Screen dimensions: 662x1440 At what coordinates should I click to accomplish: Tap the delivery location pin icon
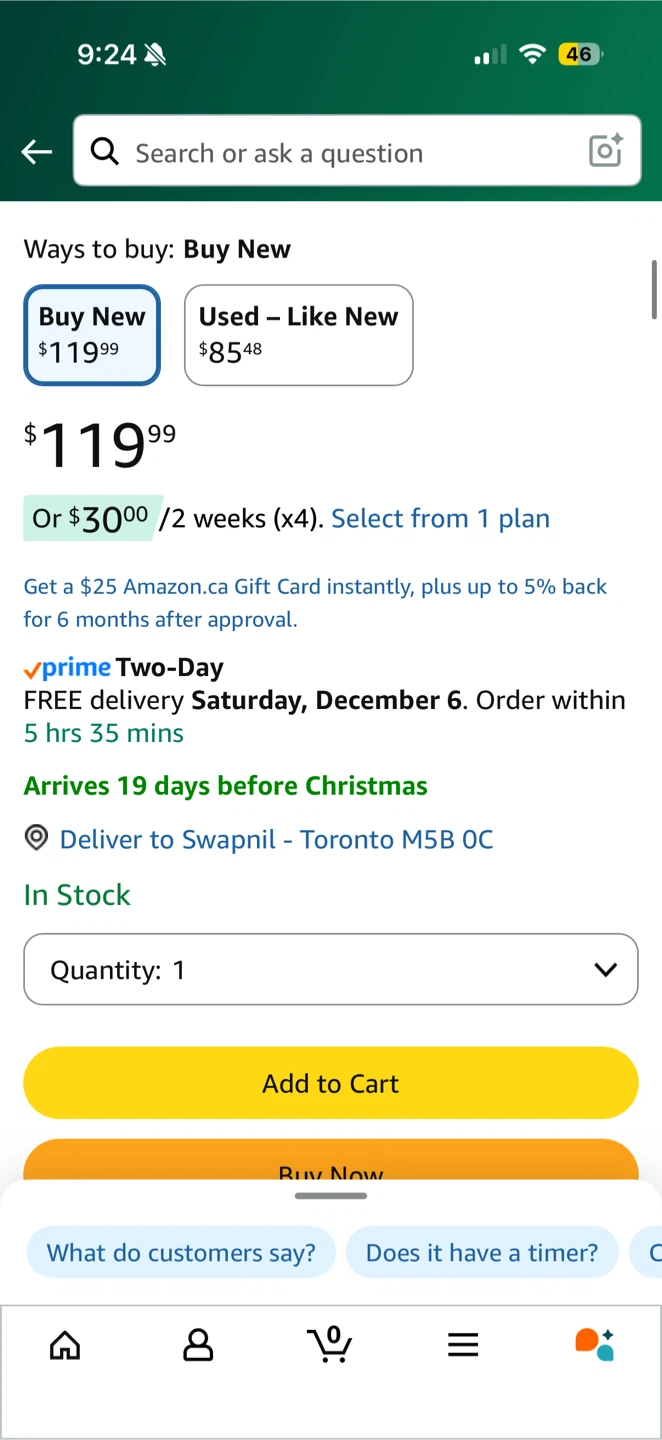click(x=37, y=838)
